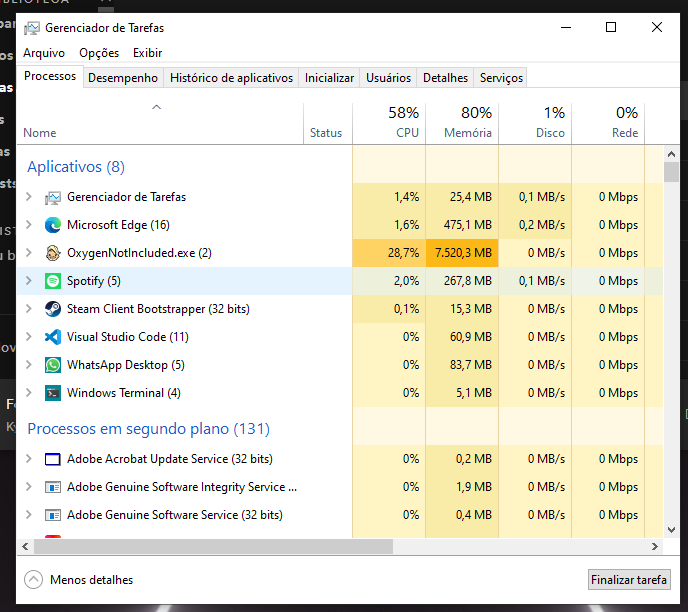
Task: Click the Menos detalhes circle arrow icon
Action: pyautogui.click(x=33, y=580)
